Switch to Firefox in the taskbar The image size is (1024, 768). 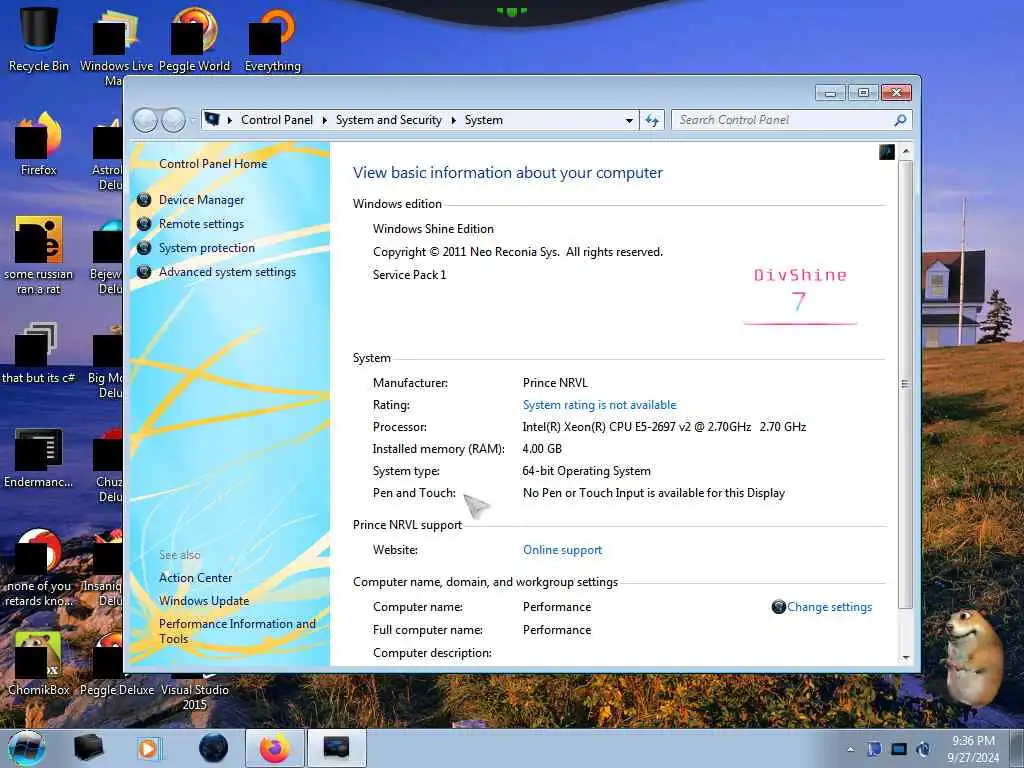tap(275, 748)
